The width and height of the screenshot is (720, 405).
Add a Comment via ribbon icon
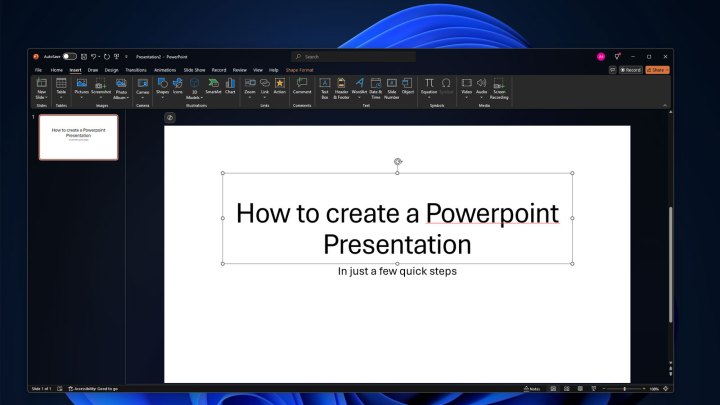[302, 85]
